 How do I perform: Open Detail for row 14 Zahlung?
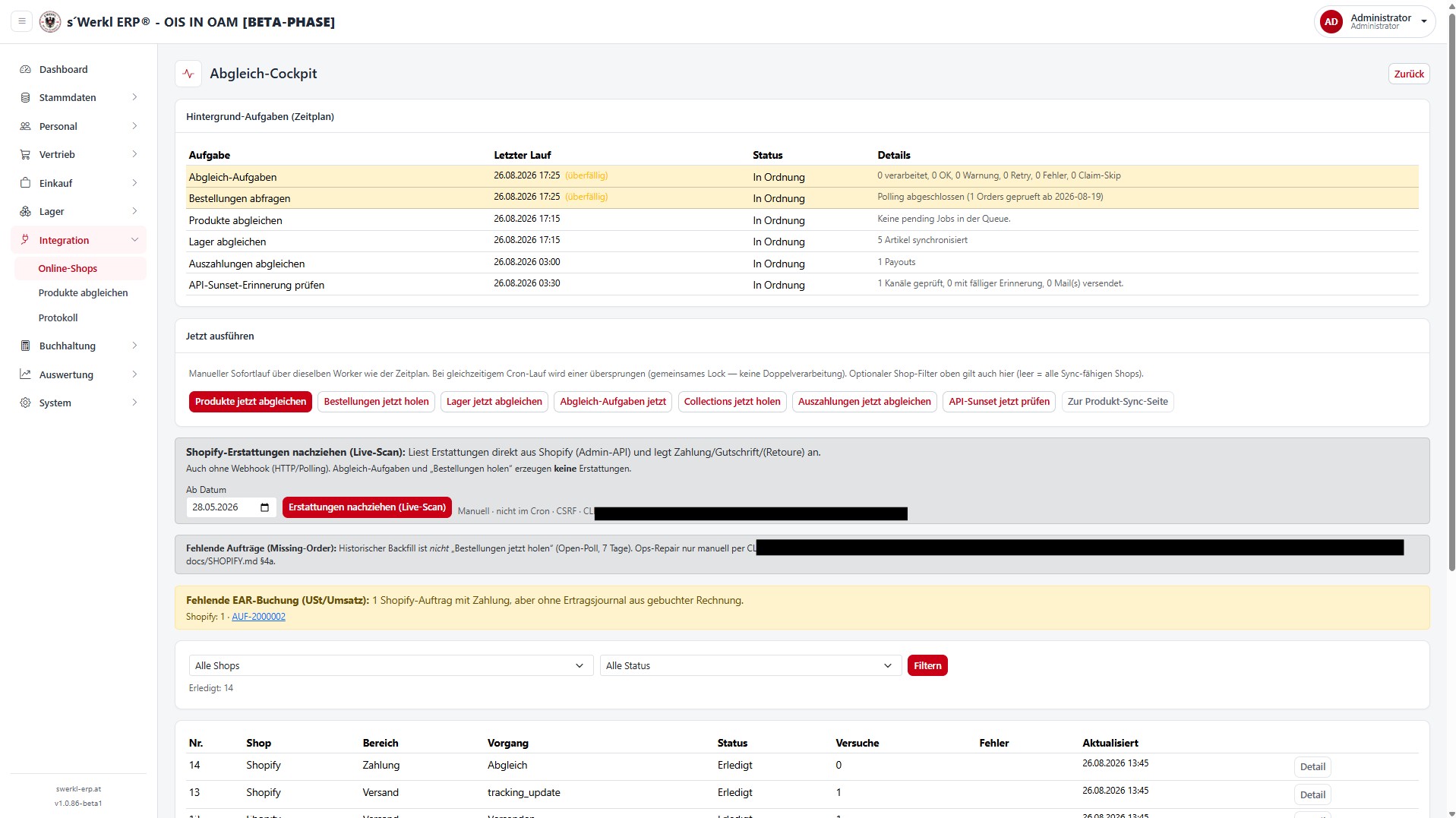click(x=1312, y=766)
